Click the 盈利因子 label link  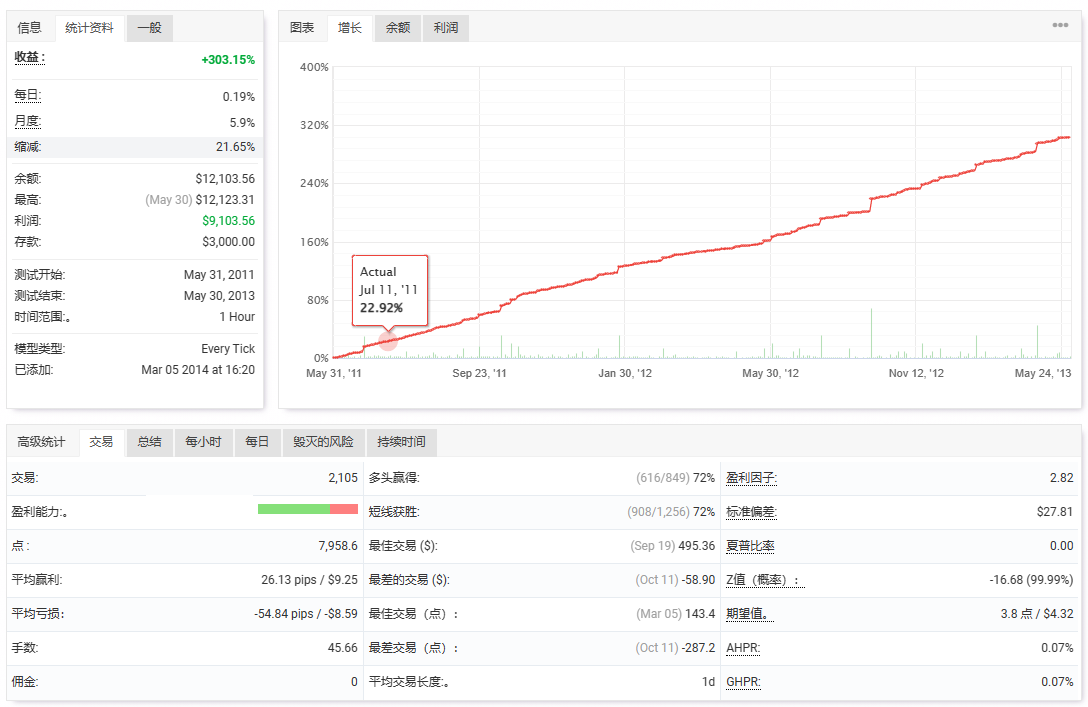tap(751, 478)
